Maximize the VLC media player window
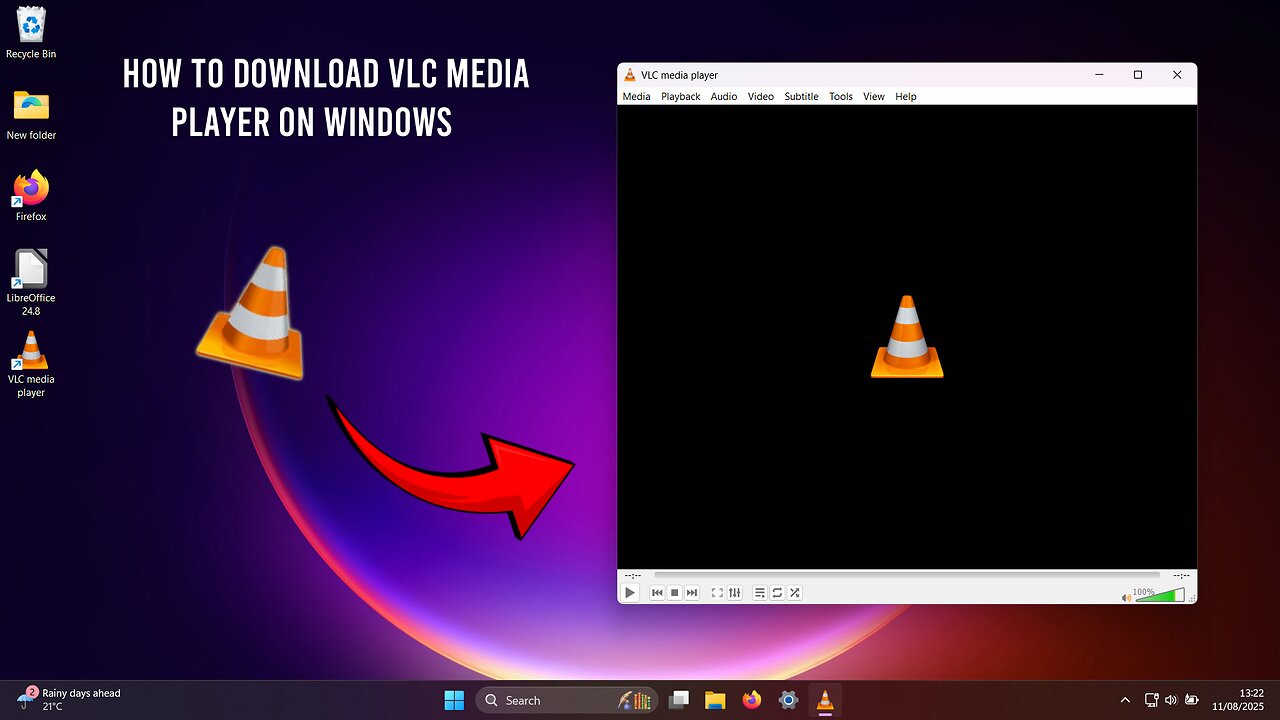1280x720 pixels. click(1138, 75)
